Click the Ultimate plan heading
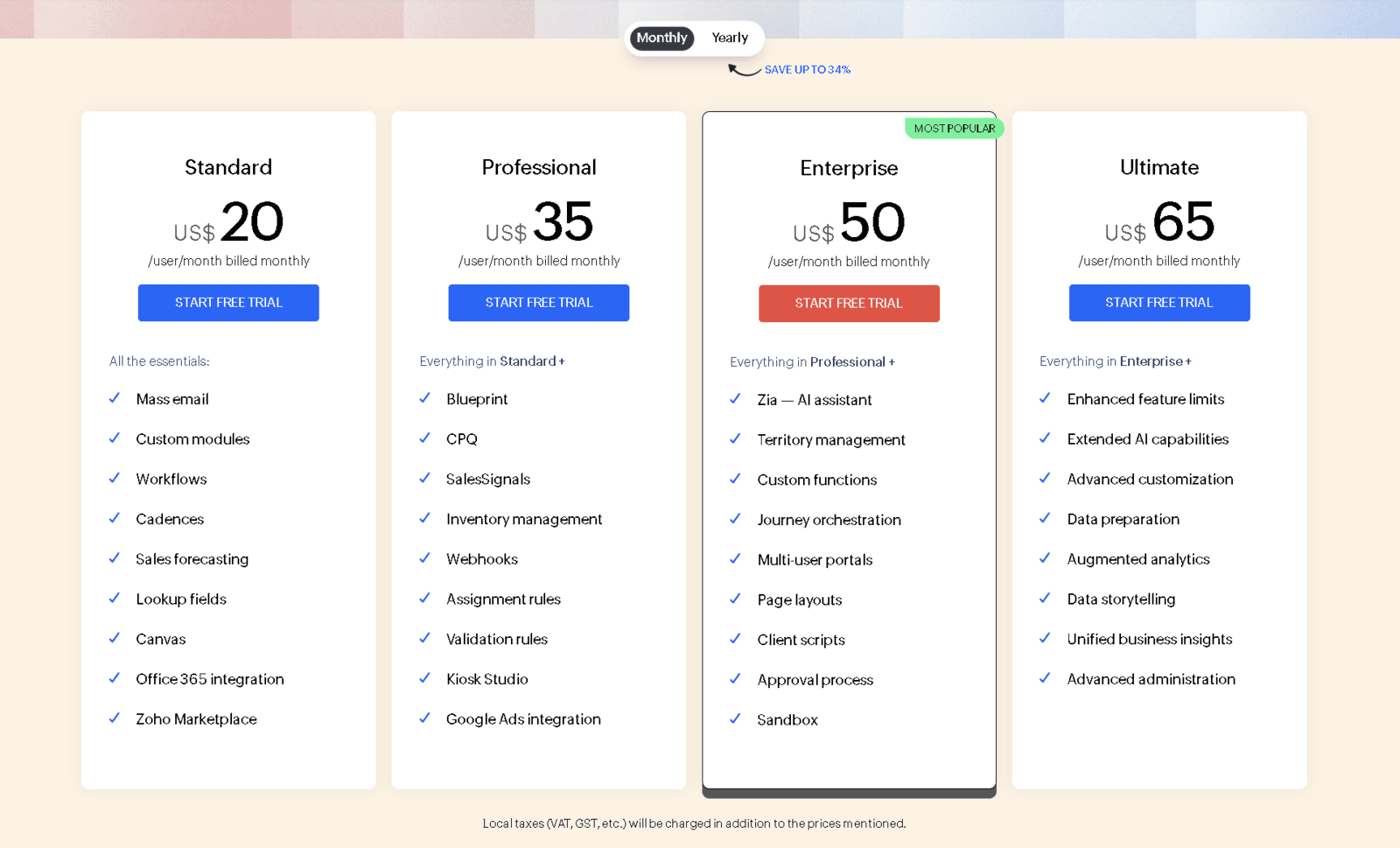The height and width of the screenshot is (848, 1400). 1159,167
